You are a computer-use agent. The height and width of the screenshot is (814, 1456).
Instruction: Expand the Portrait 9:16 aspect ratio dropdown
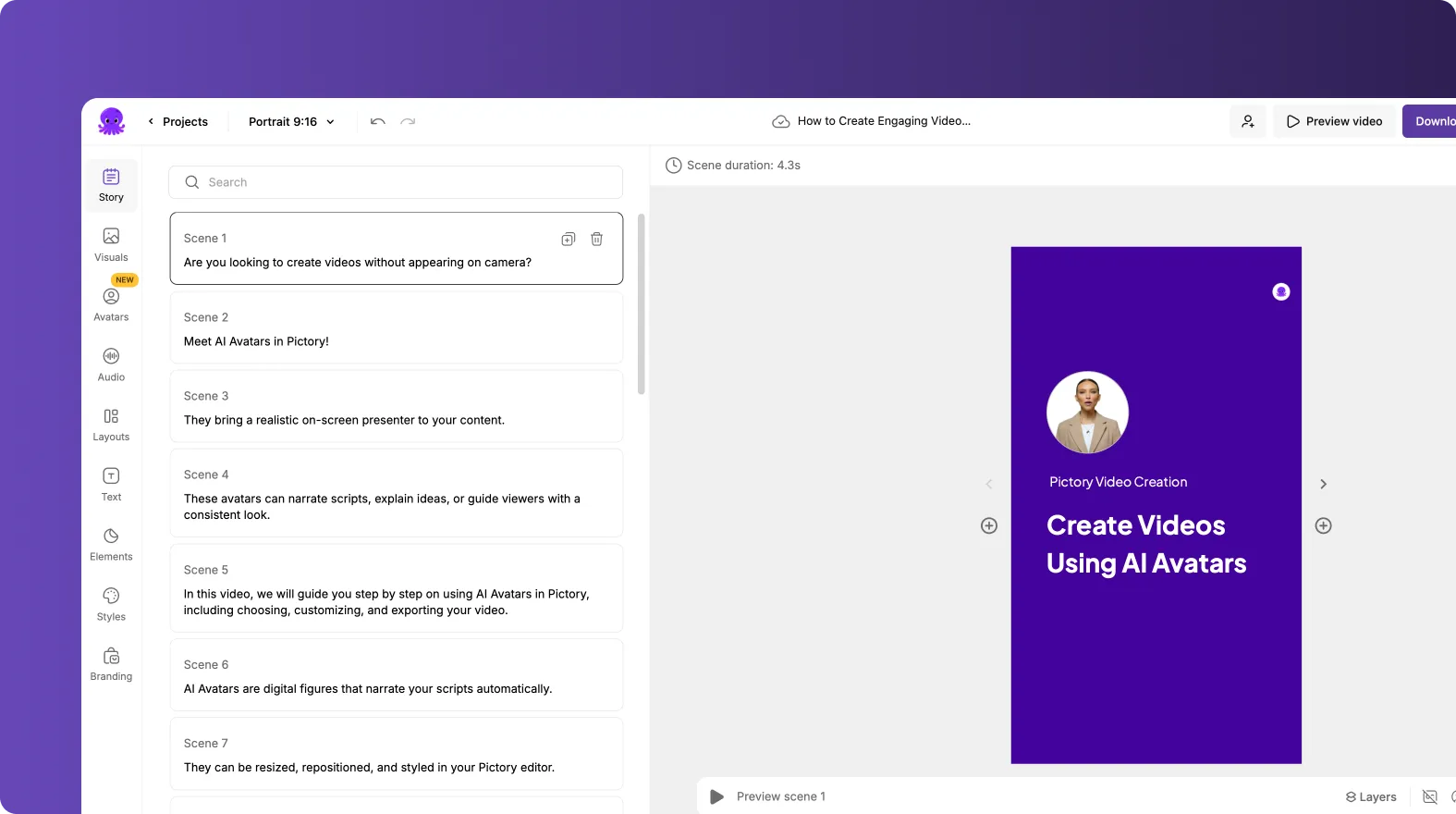[x=291, y=121]
